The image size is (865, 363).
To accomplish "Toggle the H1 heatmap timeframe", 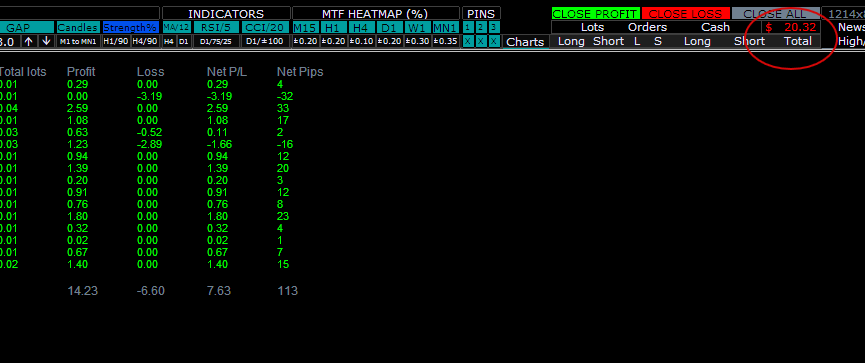I will (x=333, y=27).
